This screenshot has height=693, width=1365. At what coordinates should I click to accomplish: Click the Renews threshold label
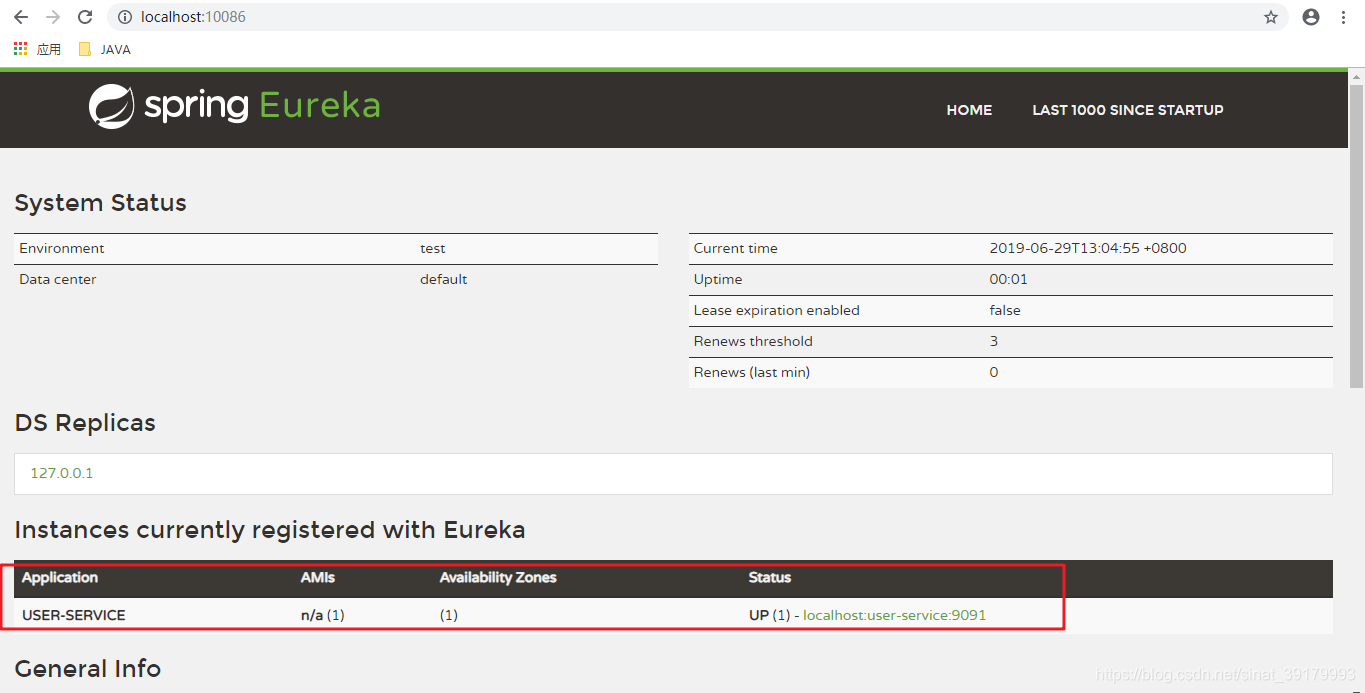coord(753,341)
